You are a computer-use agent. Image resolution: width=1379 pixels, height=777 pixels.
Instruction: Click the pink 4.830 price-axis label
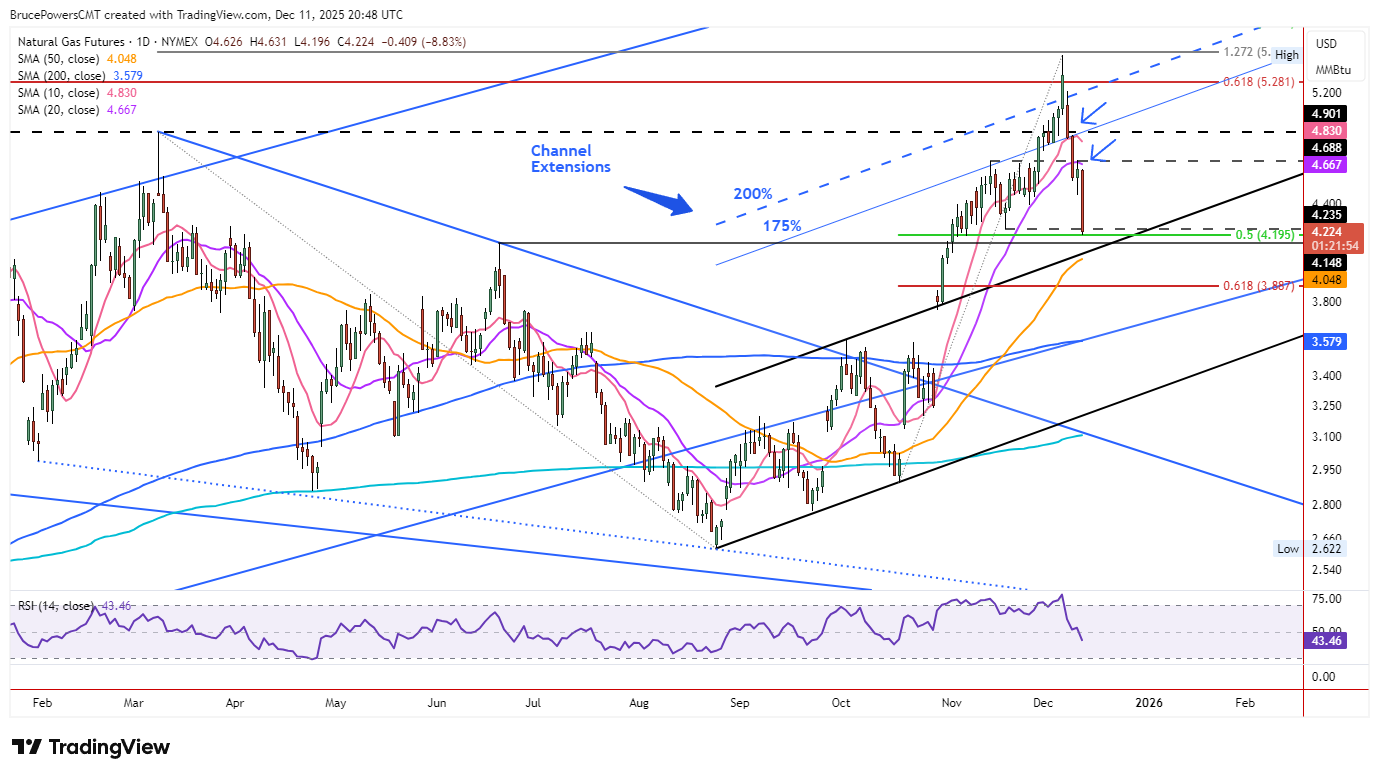1328,130
